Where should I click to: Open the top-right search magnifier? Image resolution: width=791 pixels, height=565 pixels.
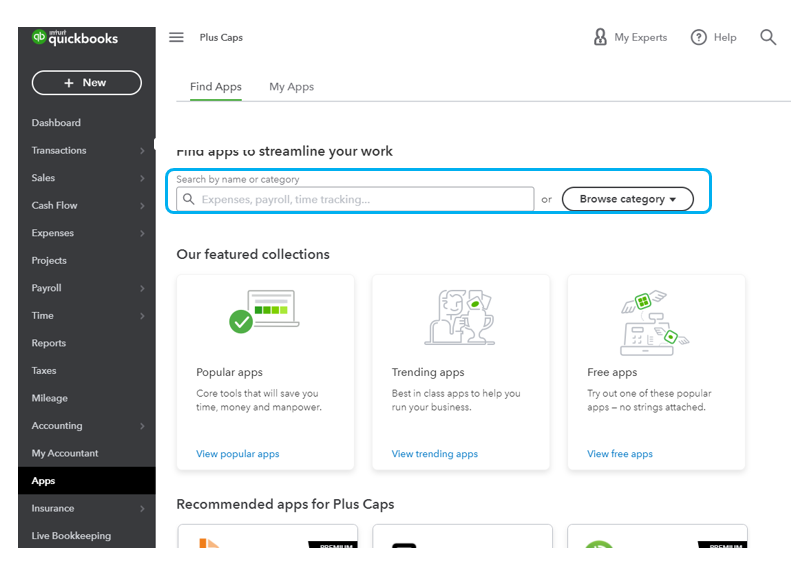[768, 37]
